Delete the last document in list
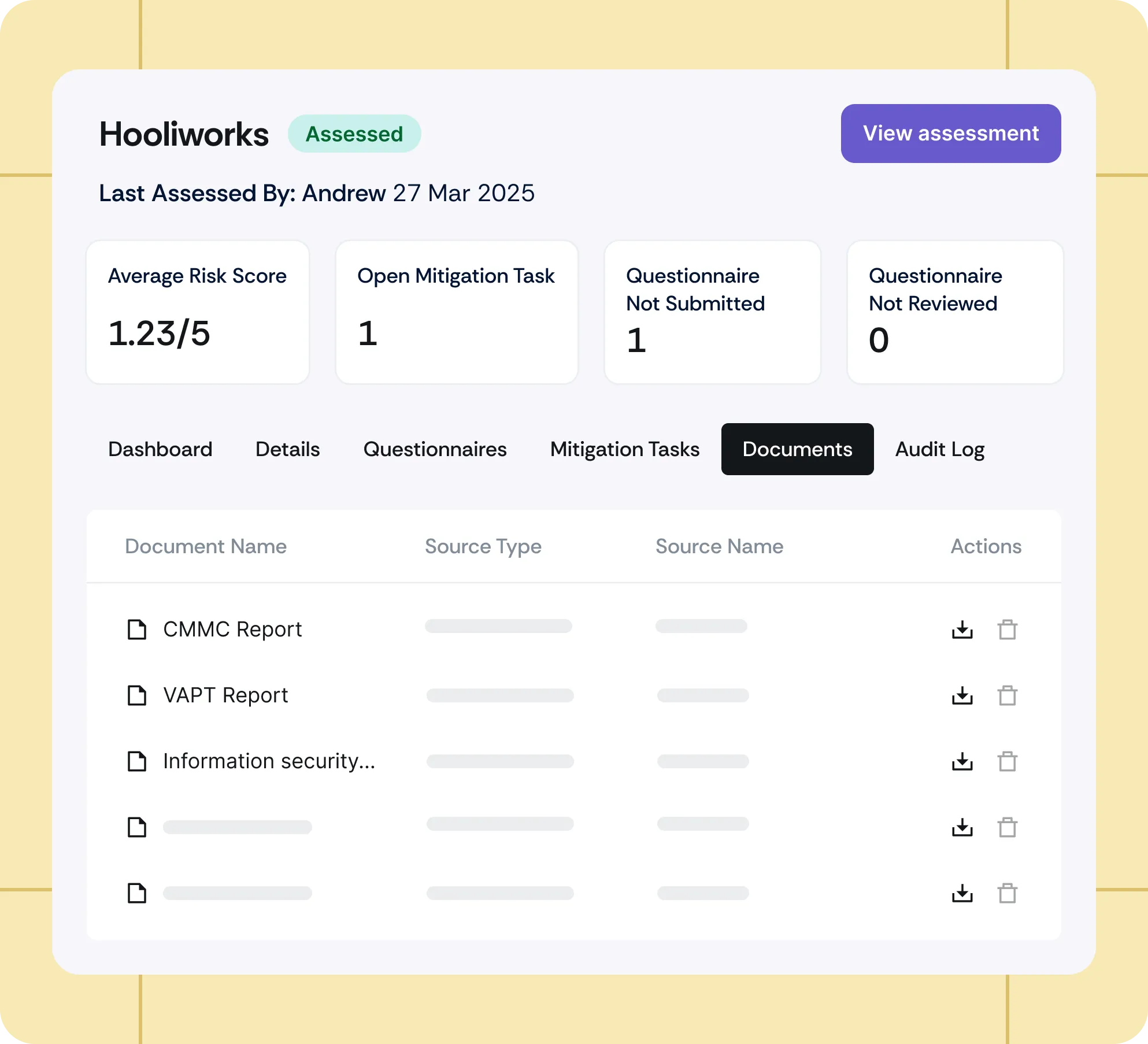The height and width of the screenshot is (1044, 1148). 1007,893
